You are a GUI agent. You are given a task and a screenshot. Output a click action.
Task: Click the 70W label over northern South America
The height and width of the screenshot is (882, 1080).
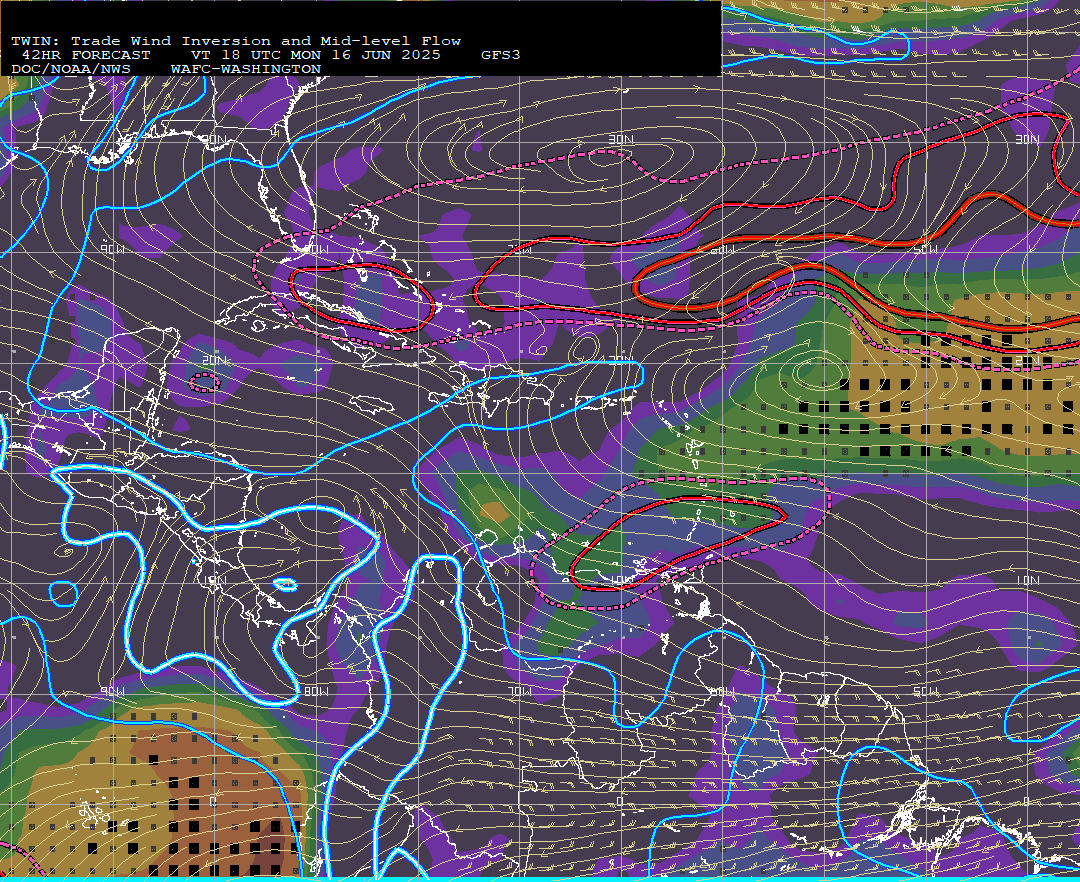pos(519,691)
